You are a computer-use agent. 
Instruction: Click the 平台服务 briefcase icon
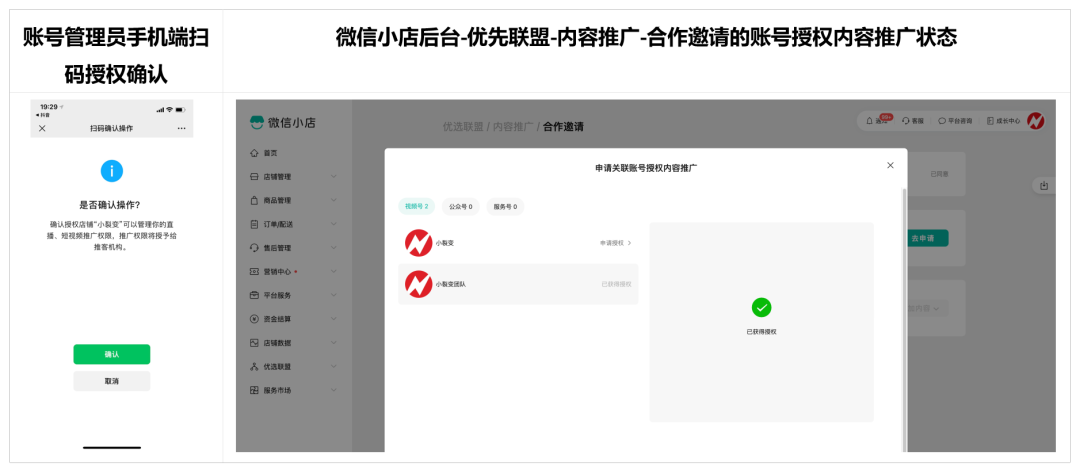(254, 296)
